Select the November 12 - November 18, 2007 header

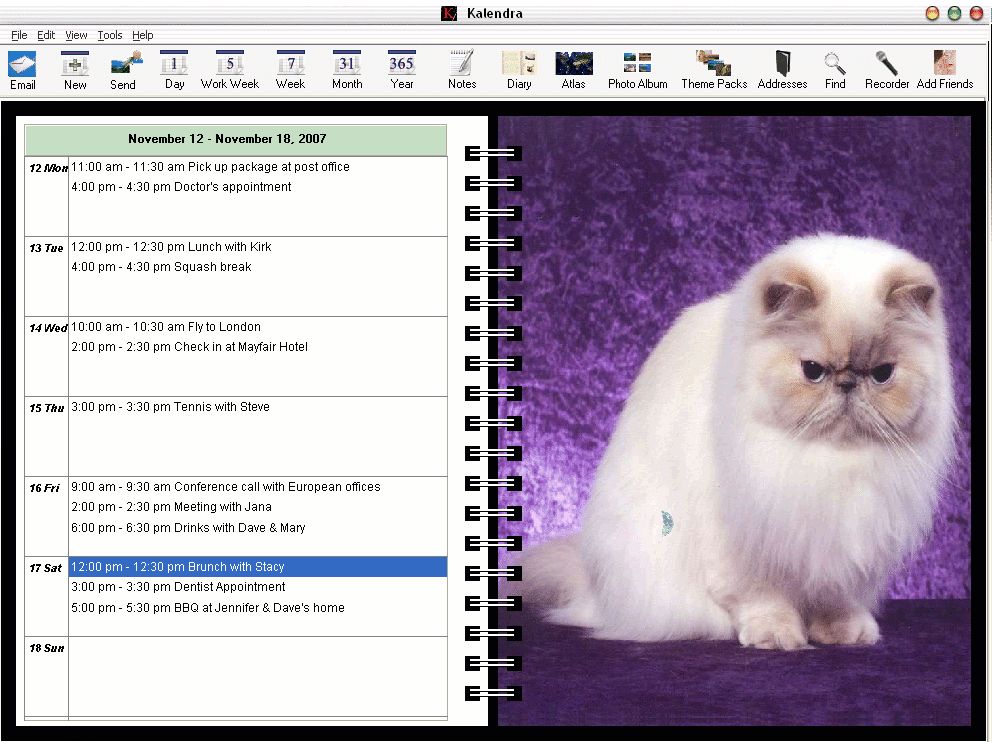pos(235,139)
